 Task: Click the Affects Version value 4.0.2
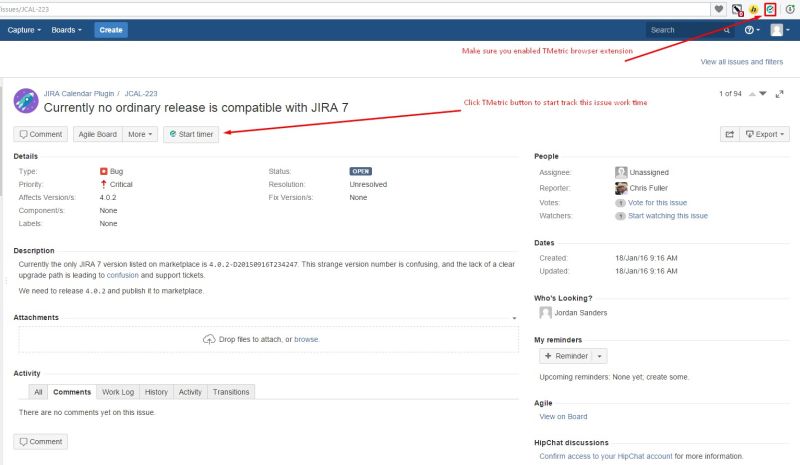click(108, 198)
